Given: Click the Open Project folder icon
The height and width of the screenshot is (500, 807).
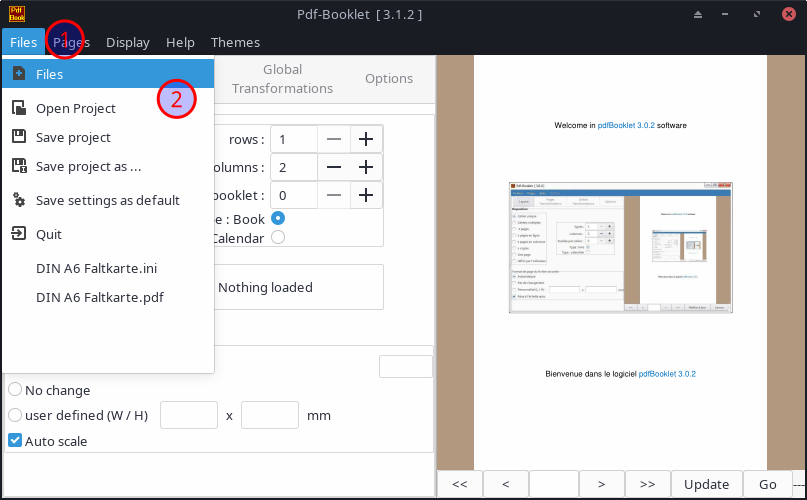Looking at the screenshot, I should coord(18,108).
